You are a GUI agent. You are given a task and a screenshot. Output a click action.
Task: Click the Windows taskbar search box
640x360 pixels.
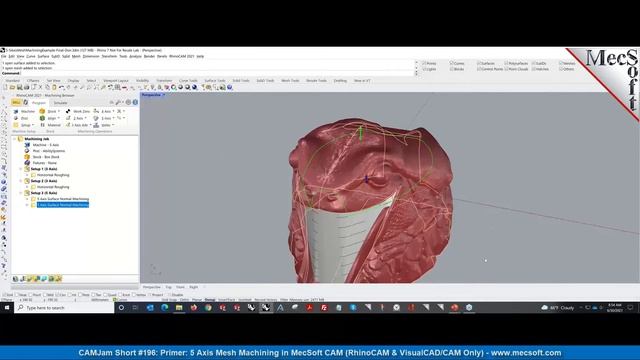tap(64, 308)
